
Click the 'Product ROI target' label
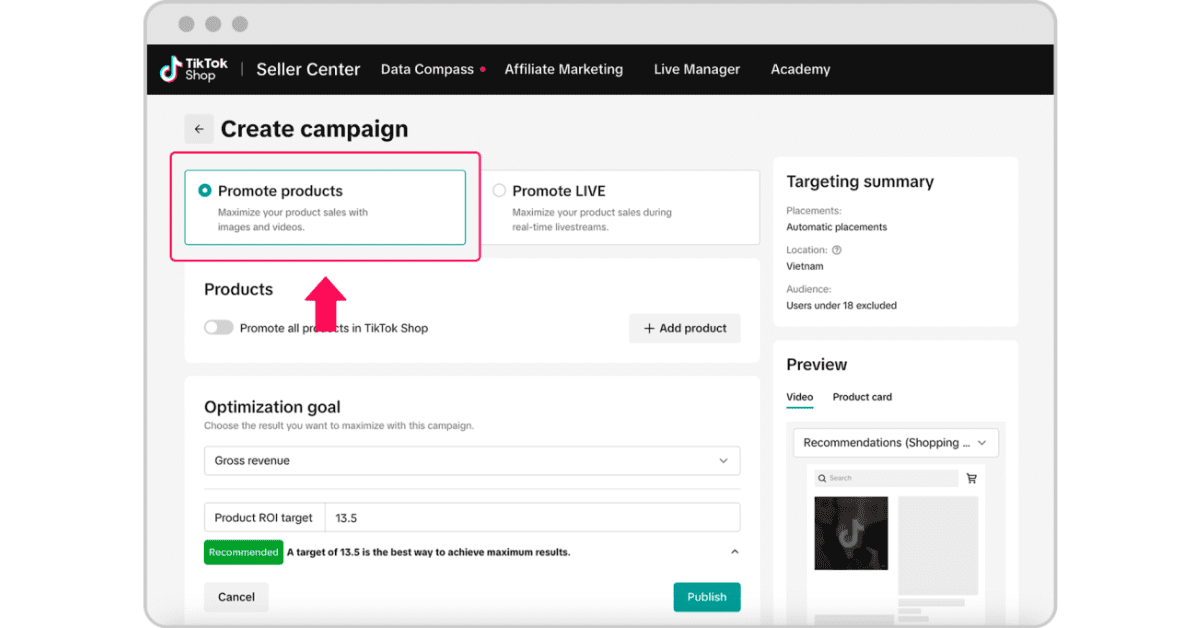pos(264,518)
